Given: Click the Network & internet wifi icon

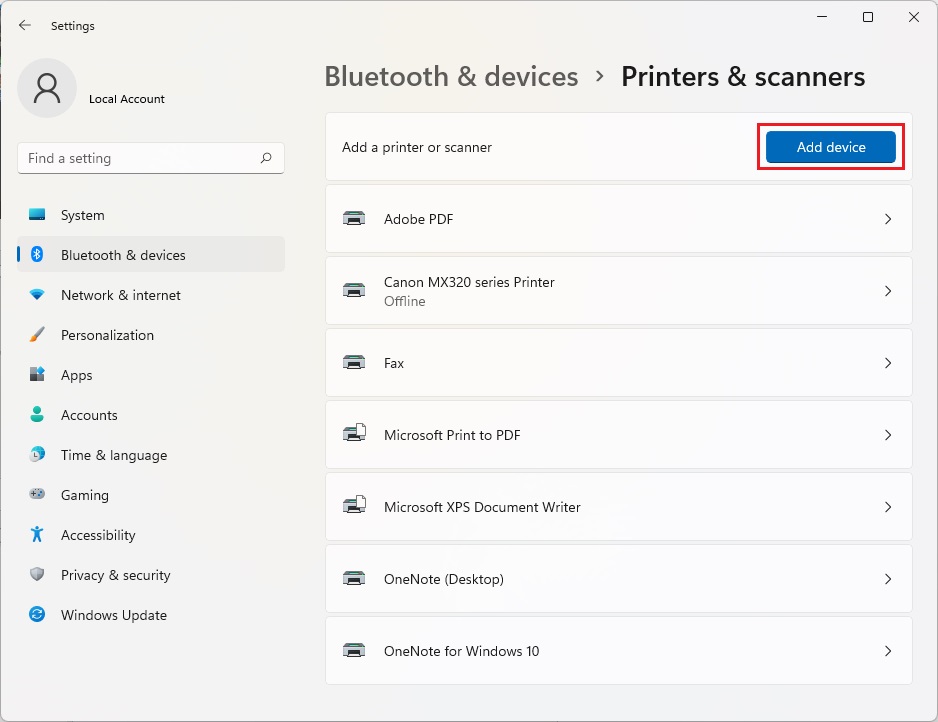Looking at the screenshot, I should pos(37,295).
